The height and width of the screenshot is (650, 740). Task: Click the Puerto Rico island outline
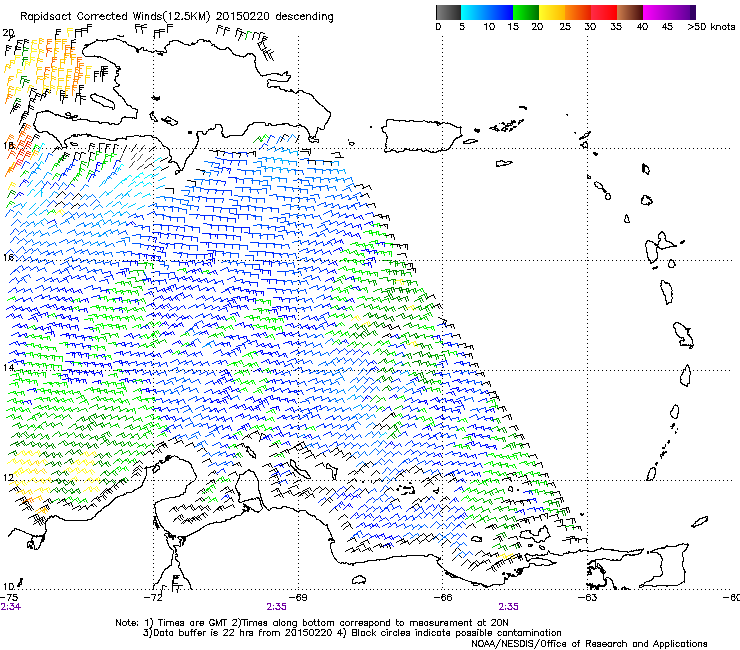pos(421,136)
